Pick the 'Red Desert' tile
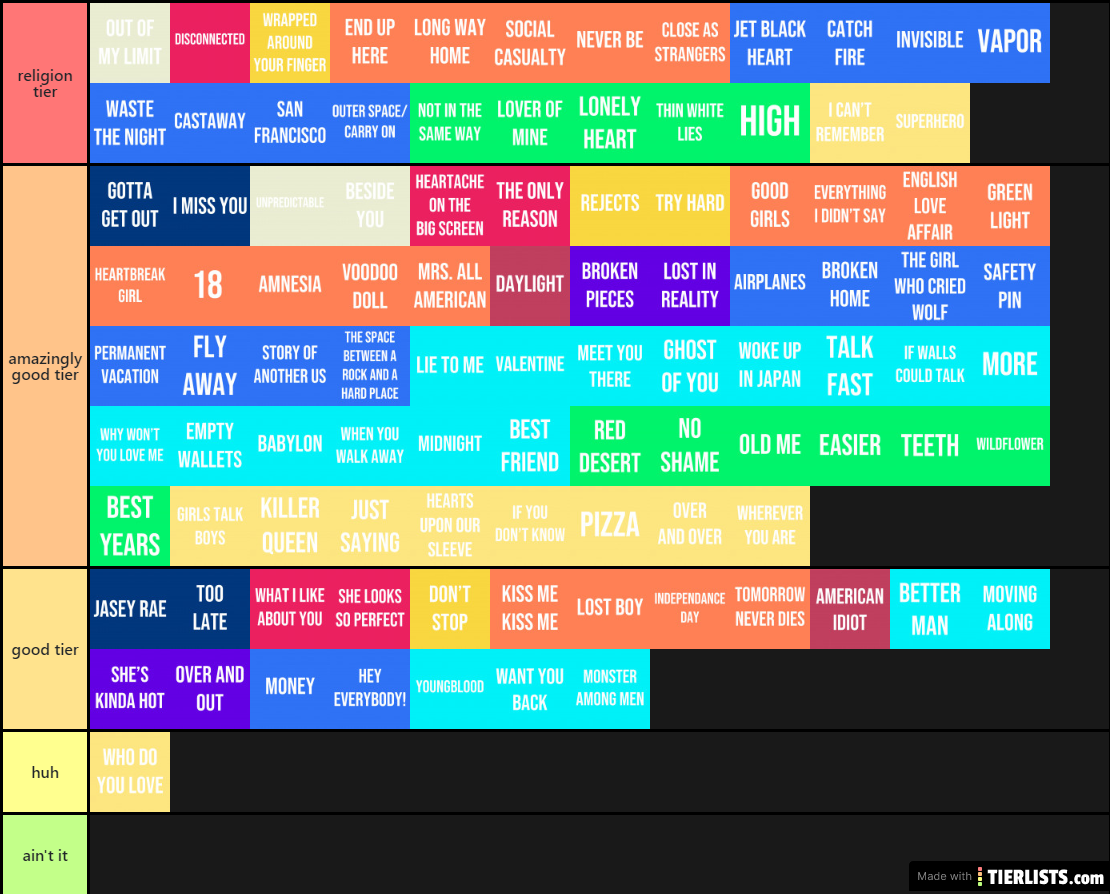 click(610, 446)
